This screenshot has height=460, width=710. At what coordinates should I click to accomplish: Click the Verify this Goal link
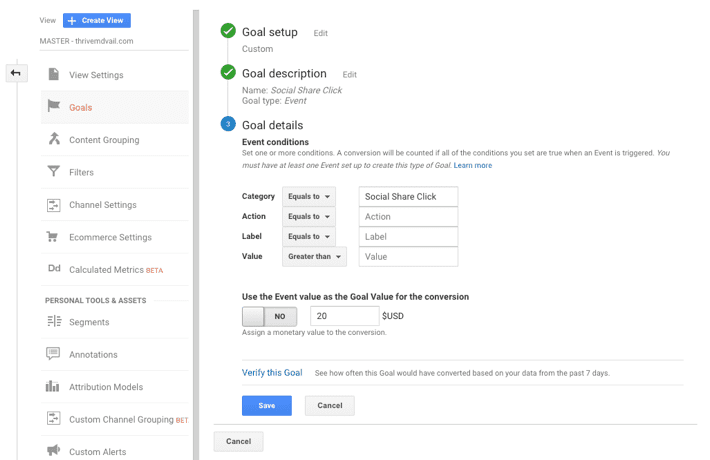point(272,373)
